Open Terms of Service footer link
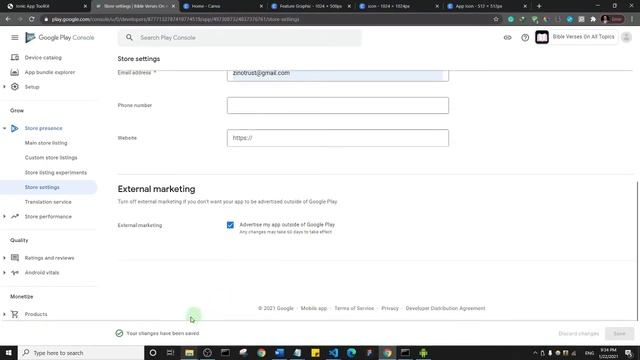The height and width of the screenshot is (360, 640). coord(354,308)
